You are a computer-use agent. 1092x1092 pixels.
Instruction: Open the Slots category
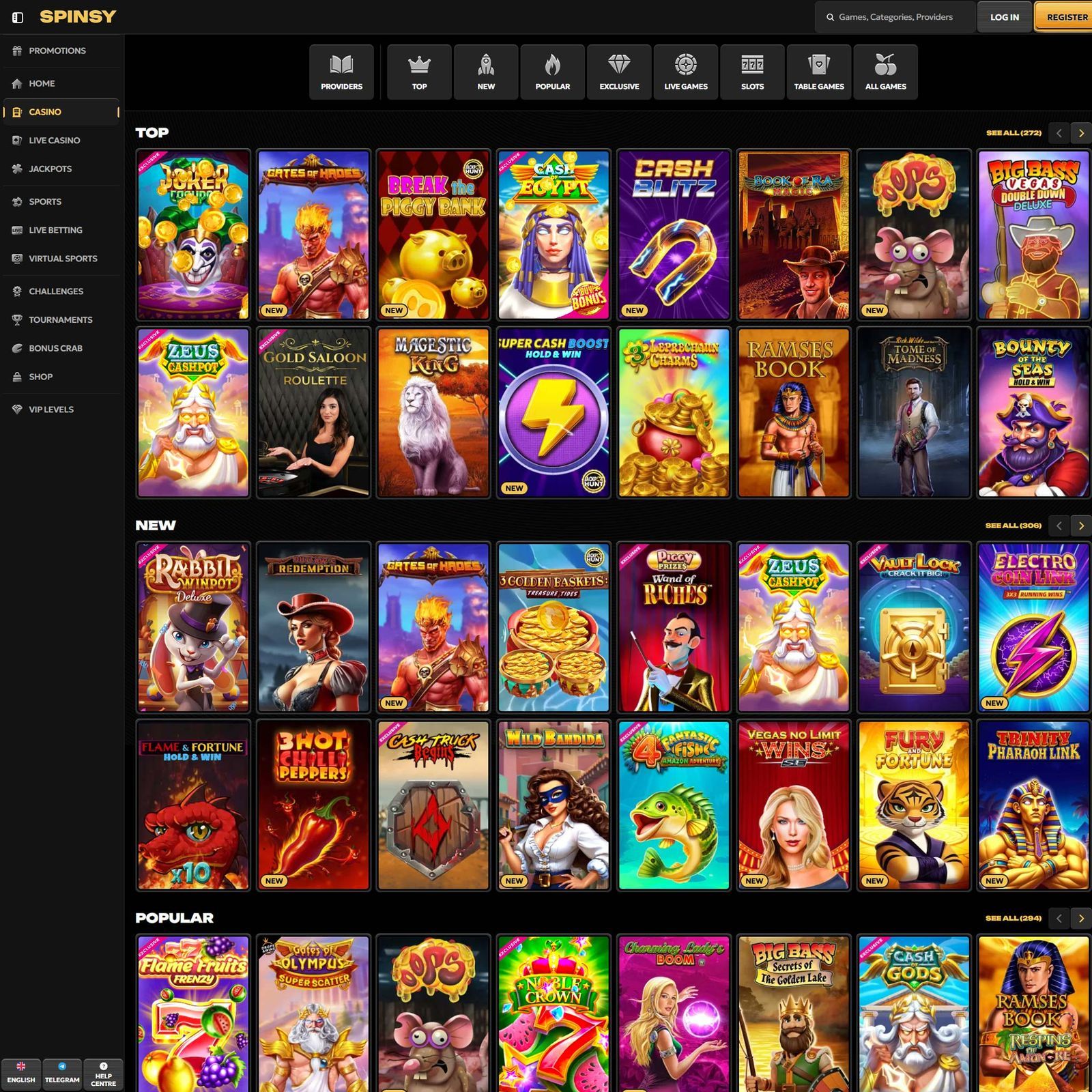(752, 72)
